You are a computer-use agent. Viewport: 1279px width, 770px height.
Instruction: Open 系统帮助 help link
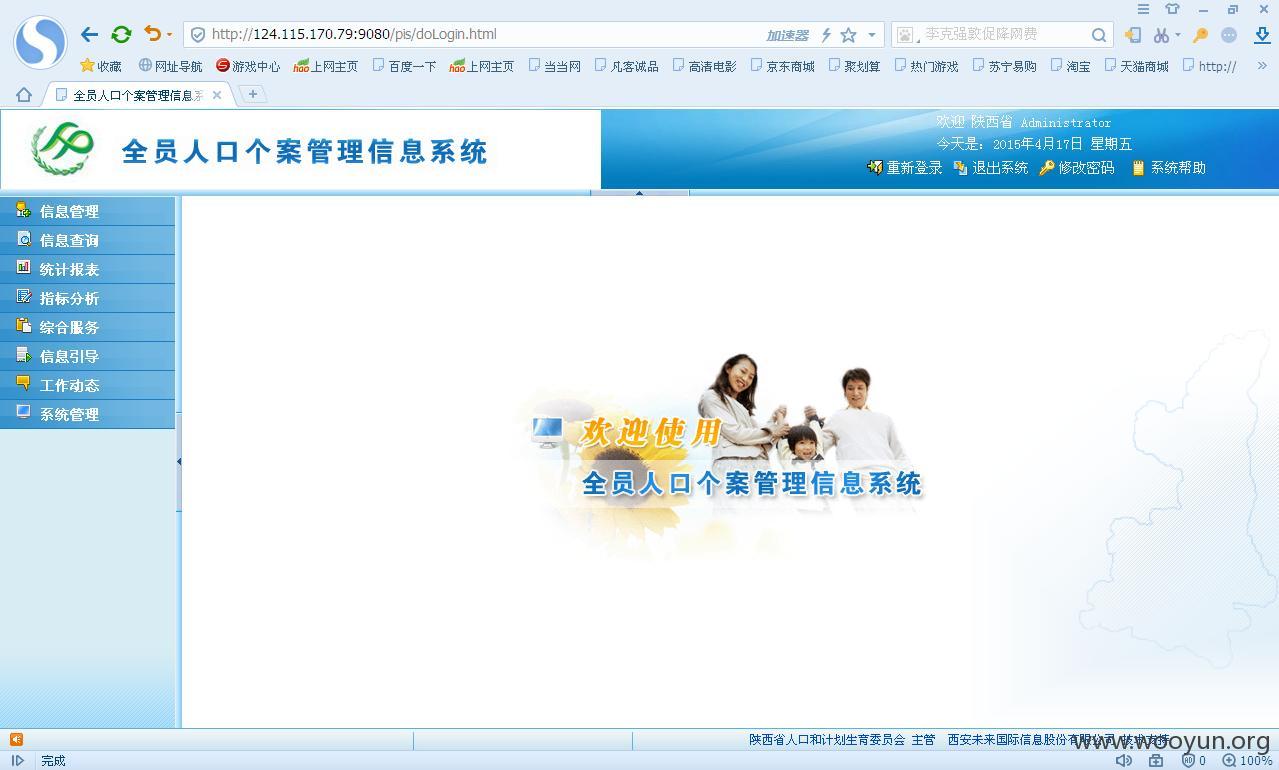click(x=1168, y=168)
